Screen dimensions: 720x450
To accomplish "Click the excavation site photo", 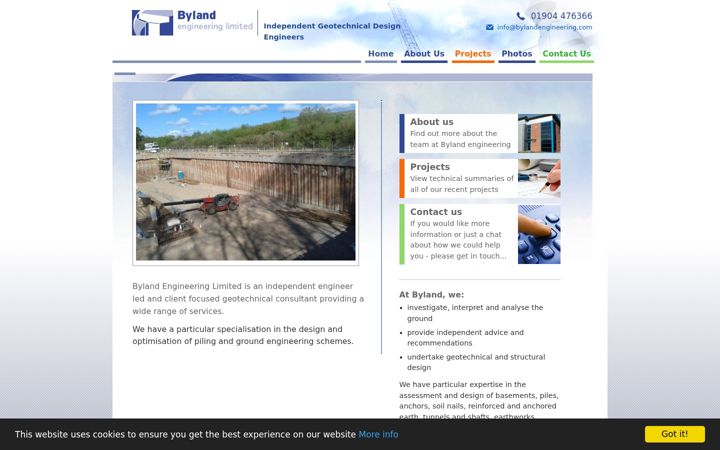I will [246, 182].
